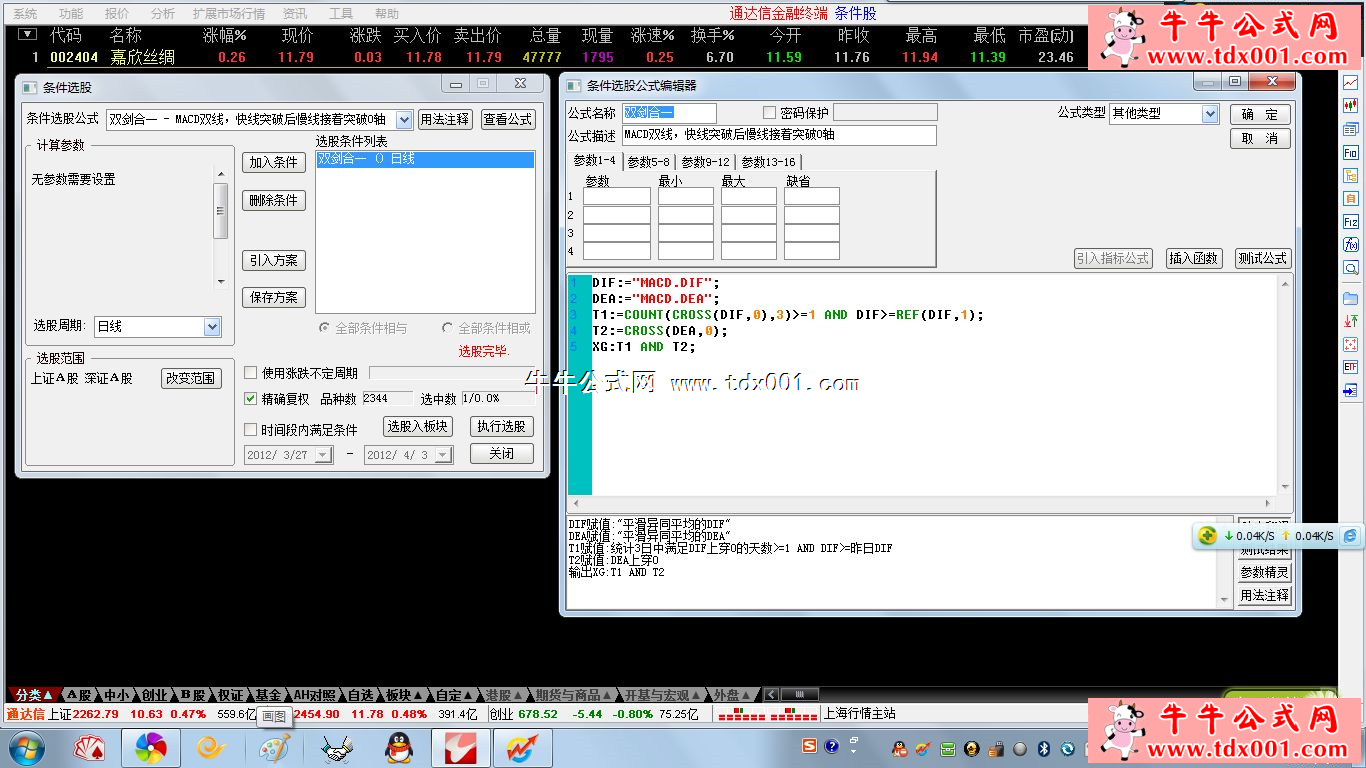Click the dropdown triangle icon above 代码 column
Viewport: 1366px width, 768px height.
pyautogui.click(x=26, y=35)
